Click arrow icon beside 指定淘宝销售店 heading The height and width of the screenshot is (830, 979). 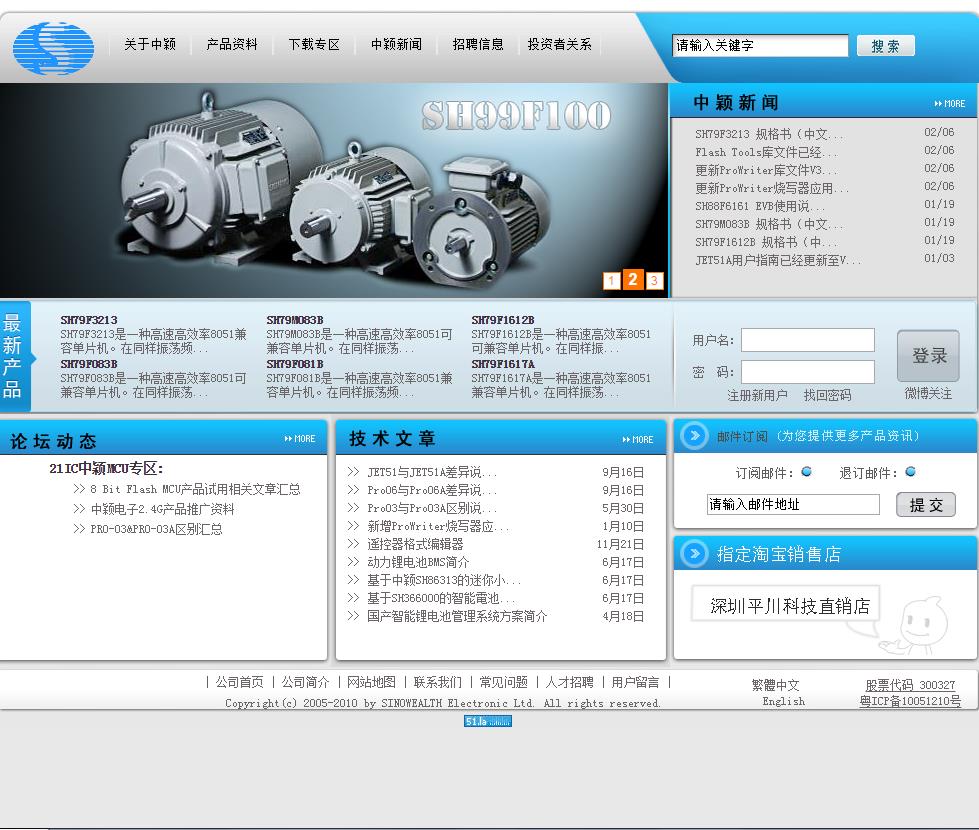694,553
